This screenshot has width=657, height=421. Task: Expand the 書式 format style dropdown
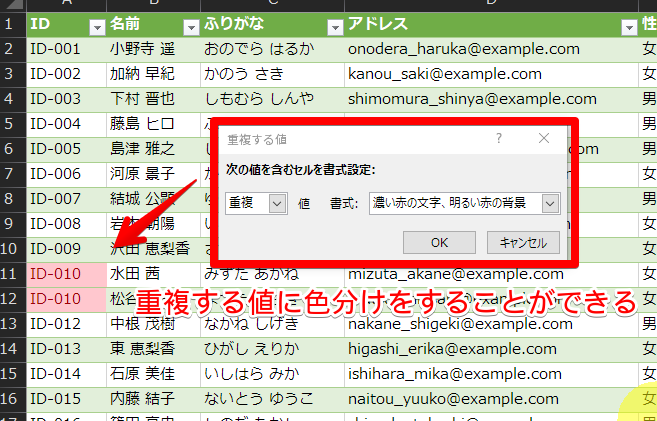(549, 203)
